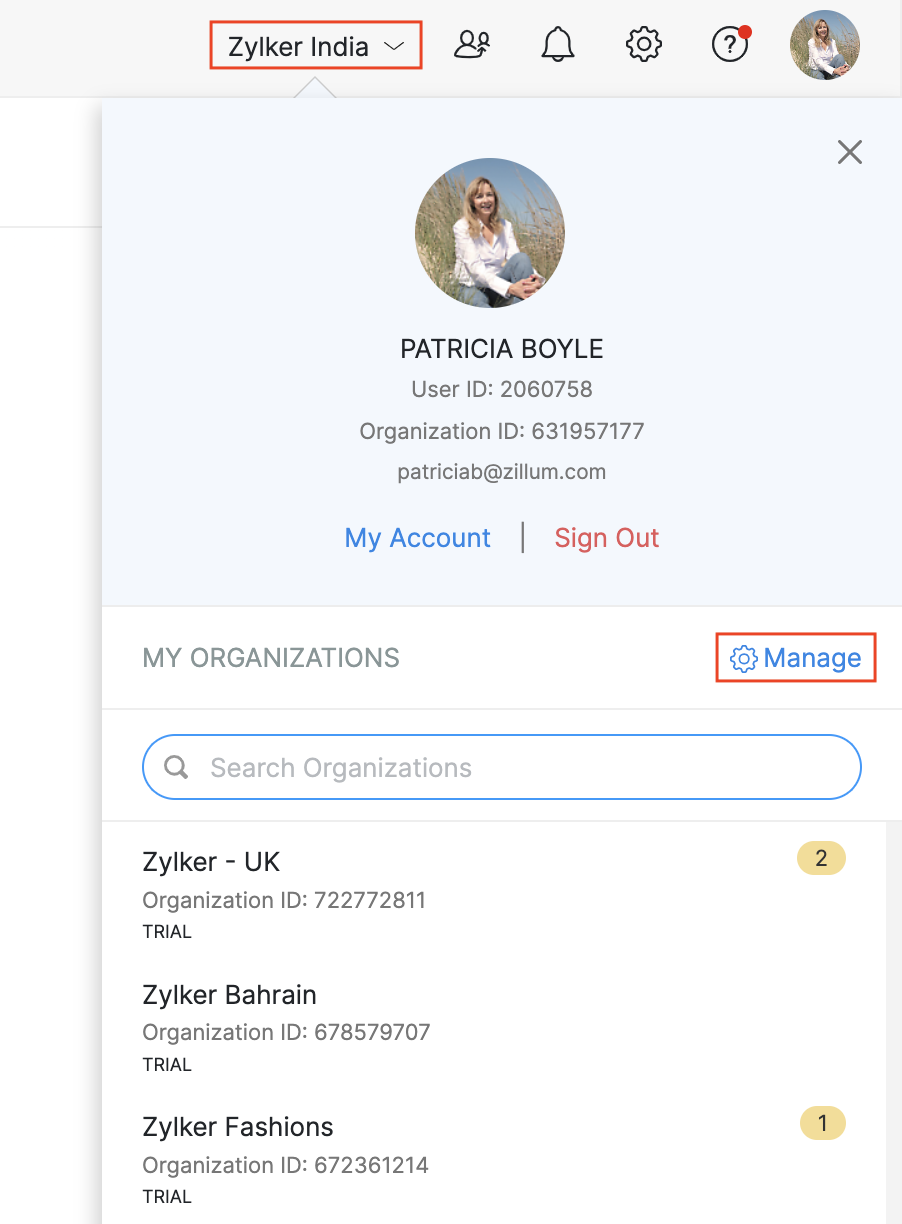The height and width of the screenshot is (1224, 902).
Task: Click the users/contacts icon in top bar
Action: tap(472, 44)
